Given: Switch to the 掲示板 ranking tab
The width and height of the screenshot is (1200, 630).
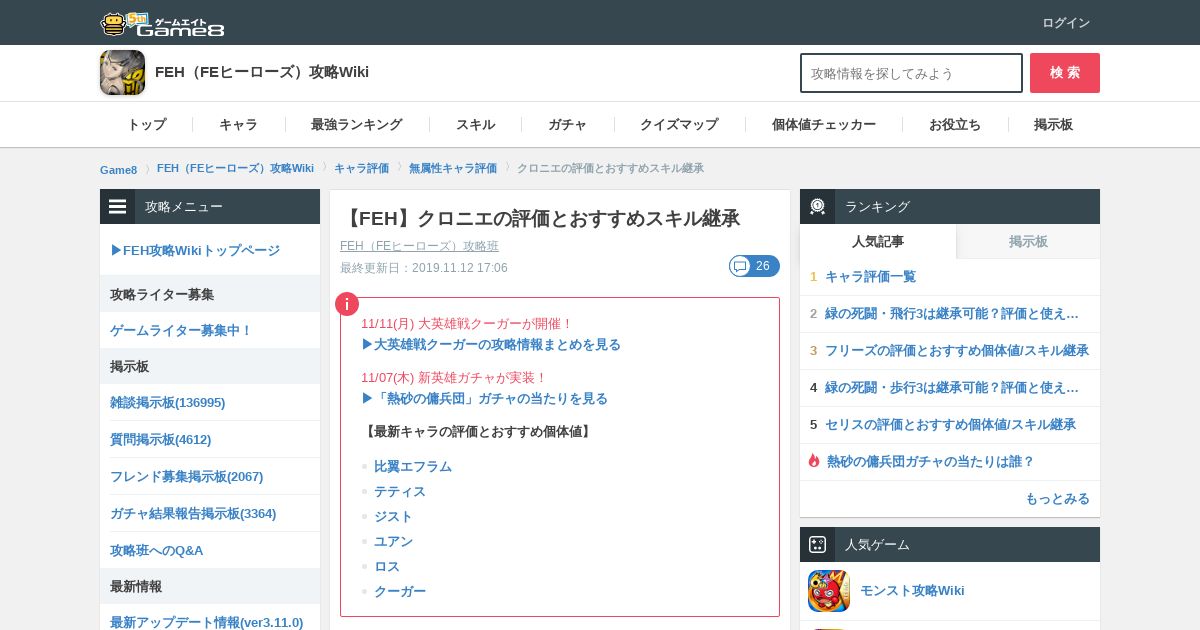Looking at the screenshot, I should coord(1028,241).
